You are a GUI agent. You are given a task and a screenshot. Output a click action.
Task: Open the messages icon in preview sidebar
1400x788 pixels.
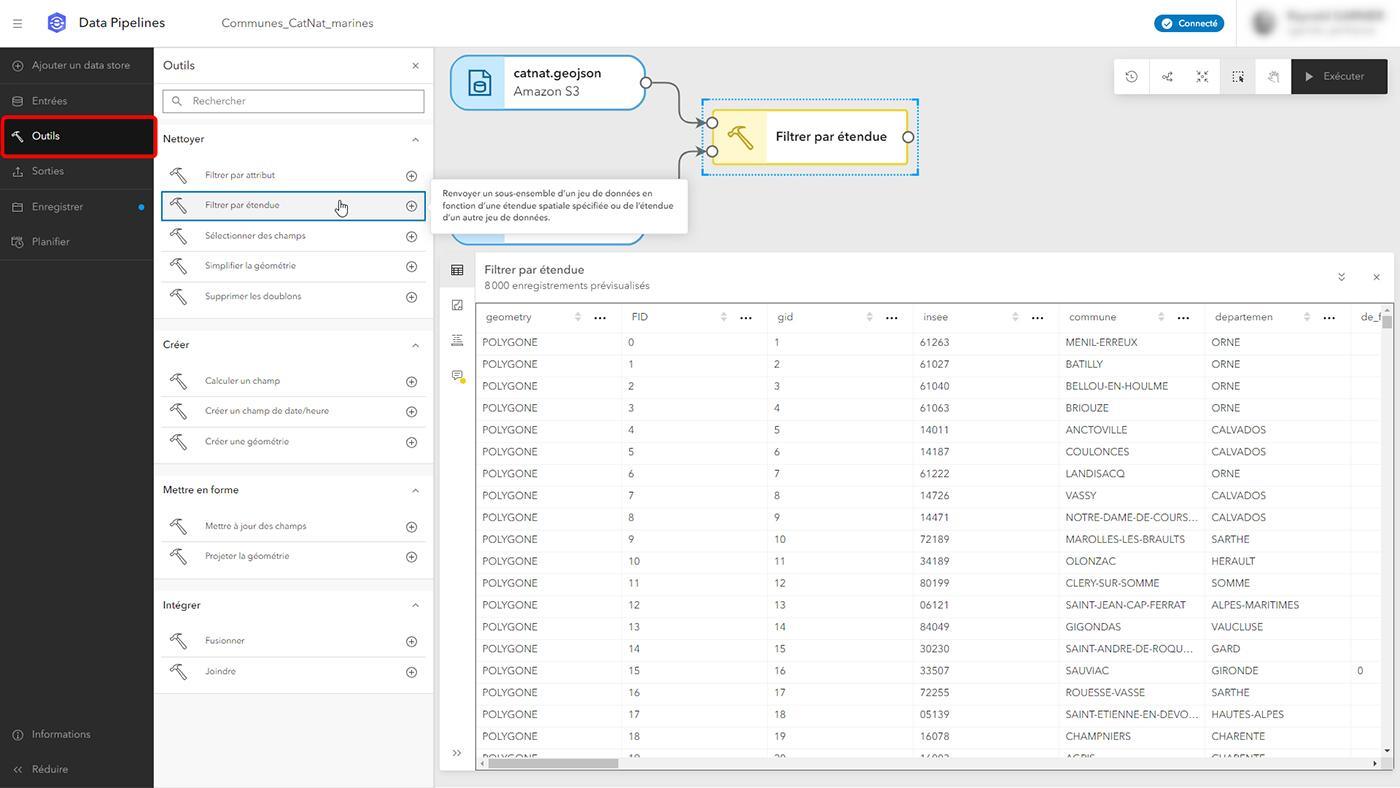tap(457, 376)
